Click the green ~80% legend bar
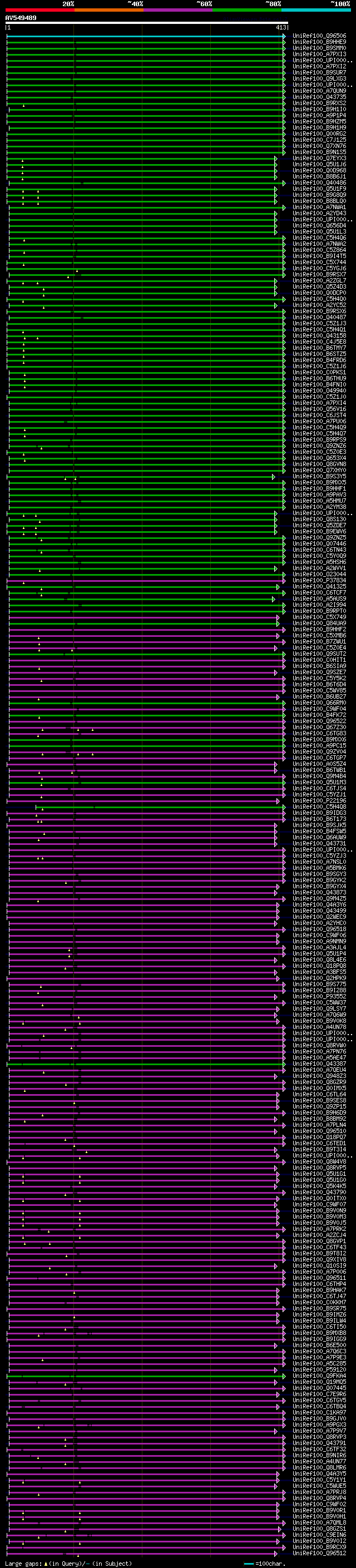356x1568 pixels. (x=247, y=11)
